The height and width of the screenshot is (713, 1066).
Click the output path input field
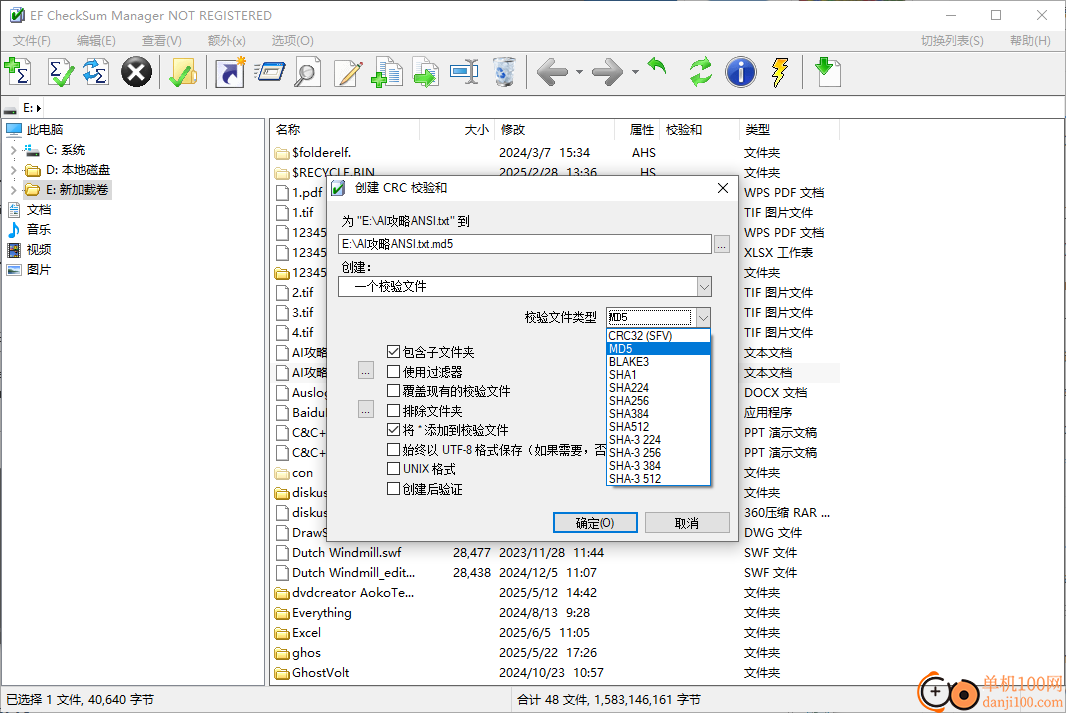click(x=525, y=244)
